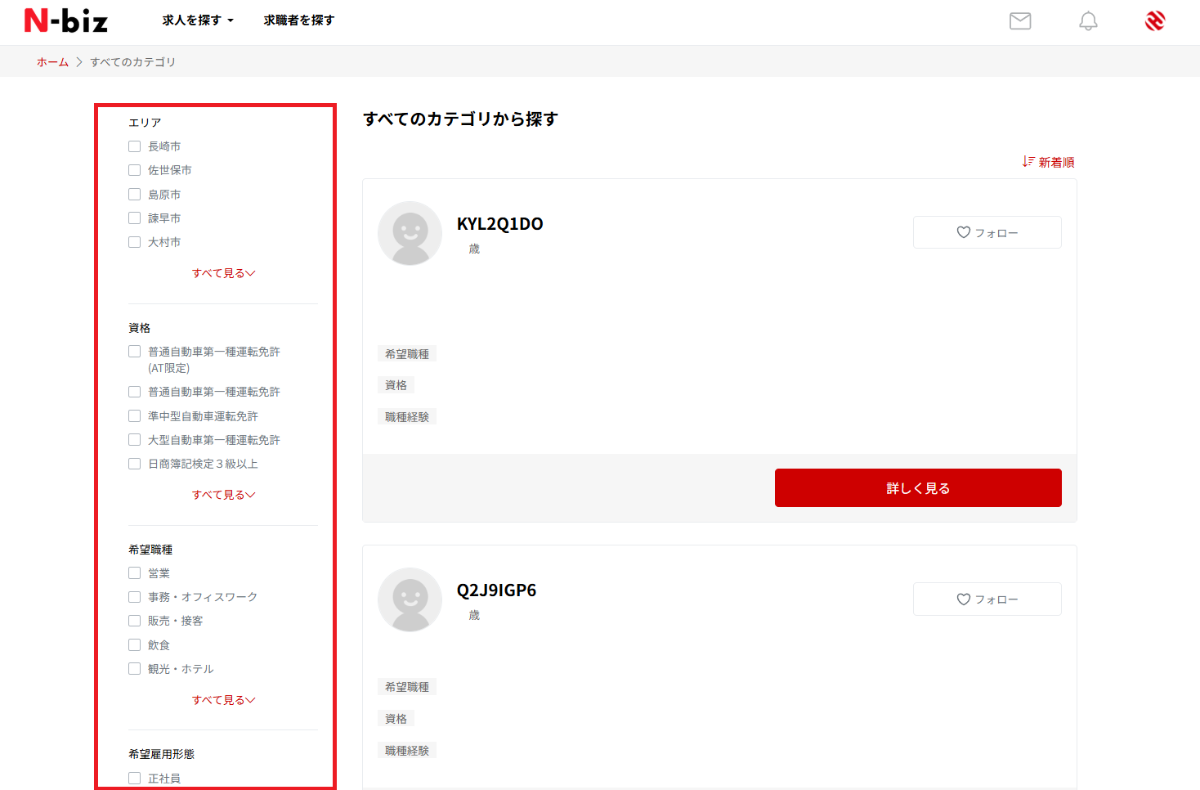Click KYL2Q1DO's profile avatar

[x=410, y=233]
